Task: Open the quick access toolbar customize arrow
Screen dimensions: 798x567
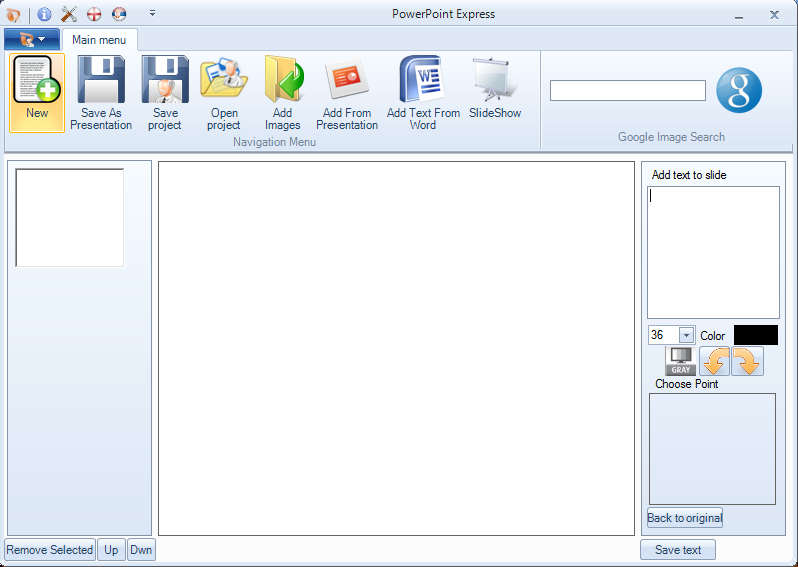Action: pyautogui.click(x=152, y=14)
